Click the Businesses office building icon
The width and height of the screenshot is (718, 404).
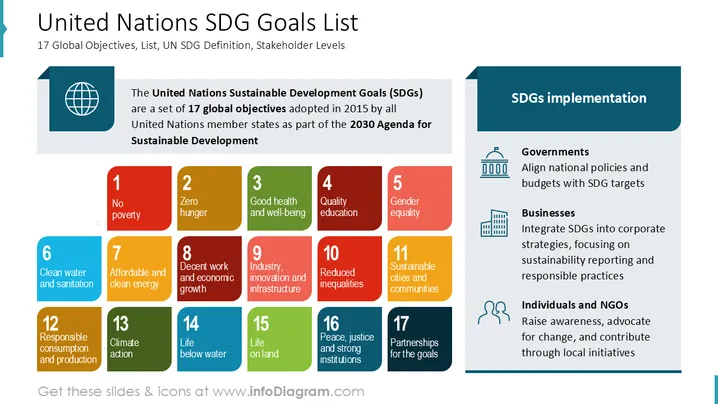[495, 224]
